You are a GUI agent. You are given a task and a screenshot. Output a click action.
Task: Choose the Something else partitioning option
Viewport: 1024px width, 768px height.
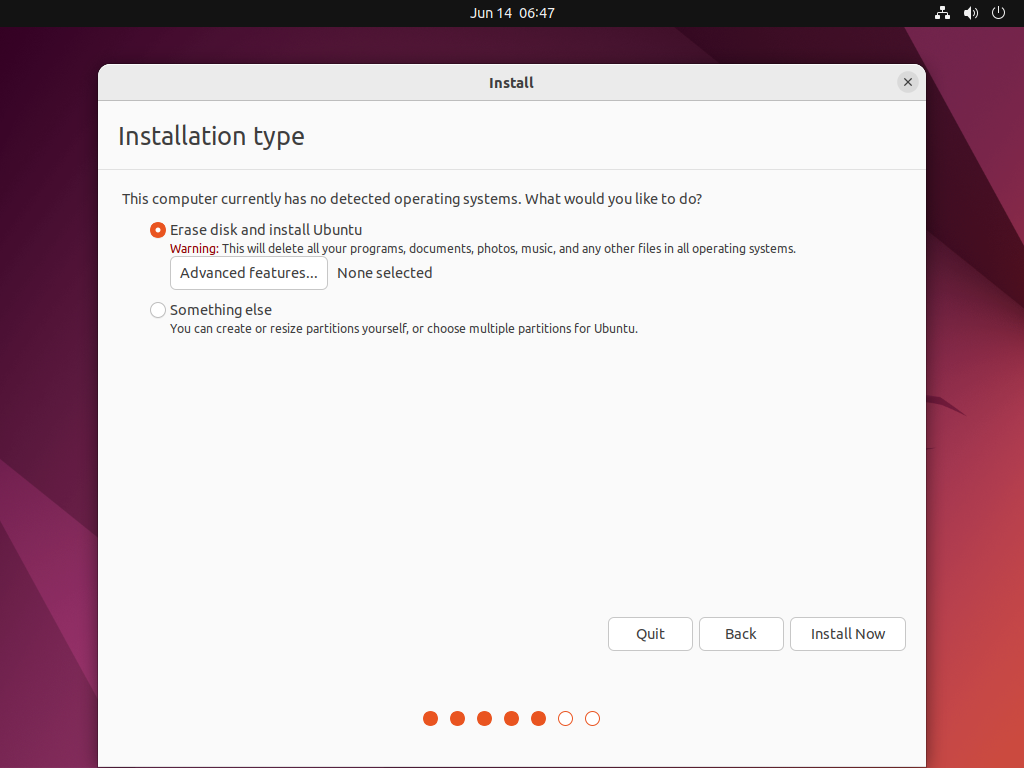coord(157,310)
